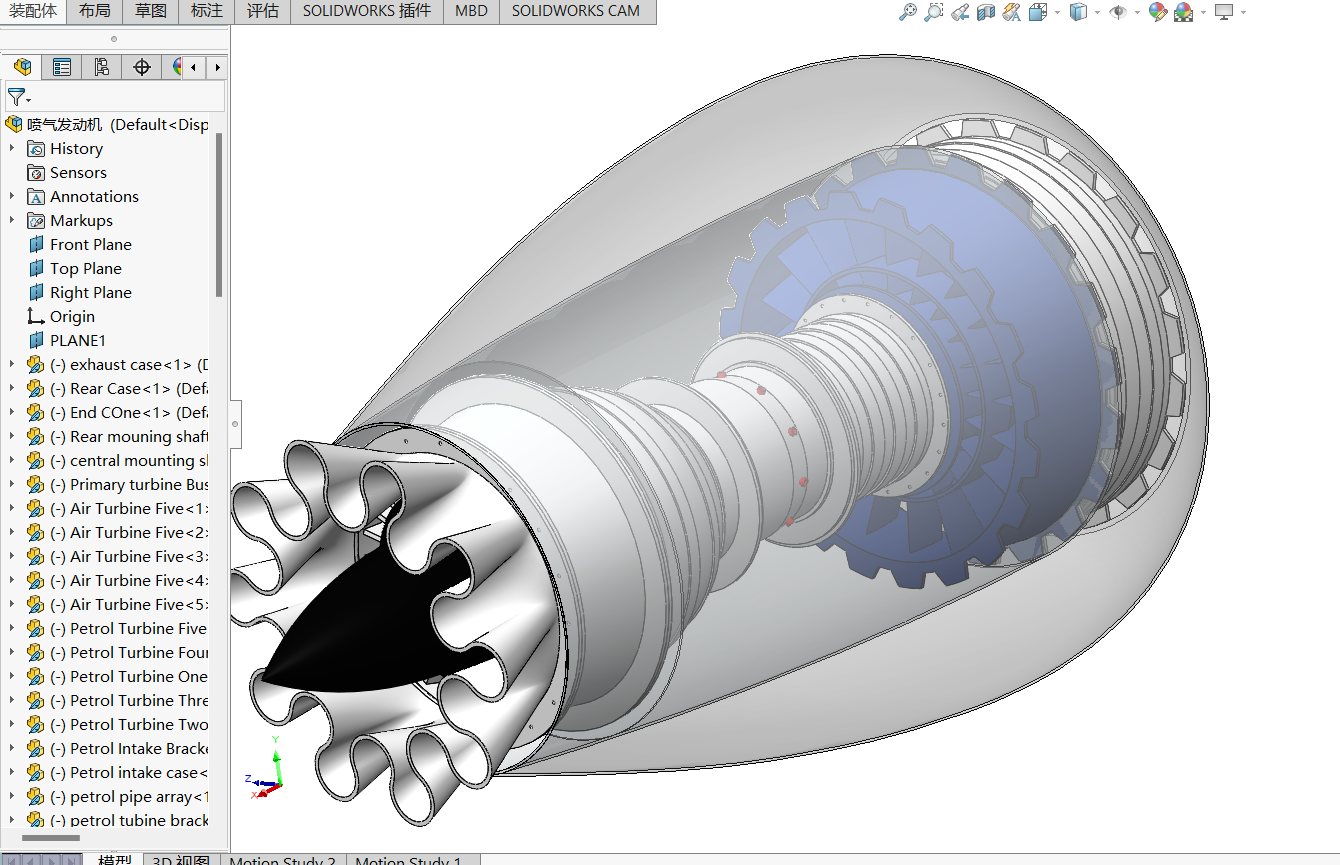Click the Apply Scene icon

tap(1184, 12)
